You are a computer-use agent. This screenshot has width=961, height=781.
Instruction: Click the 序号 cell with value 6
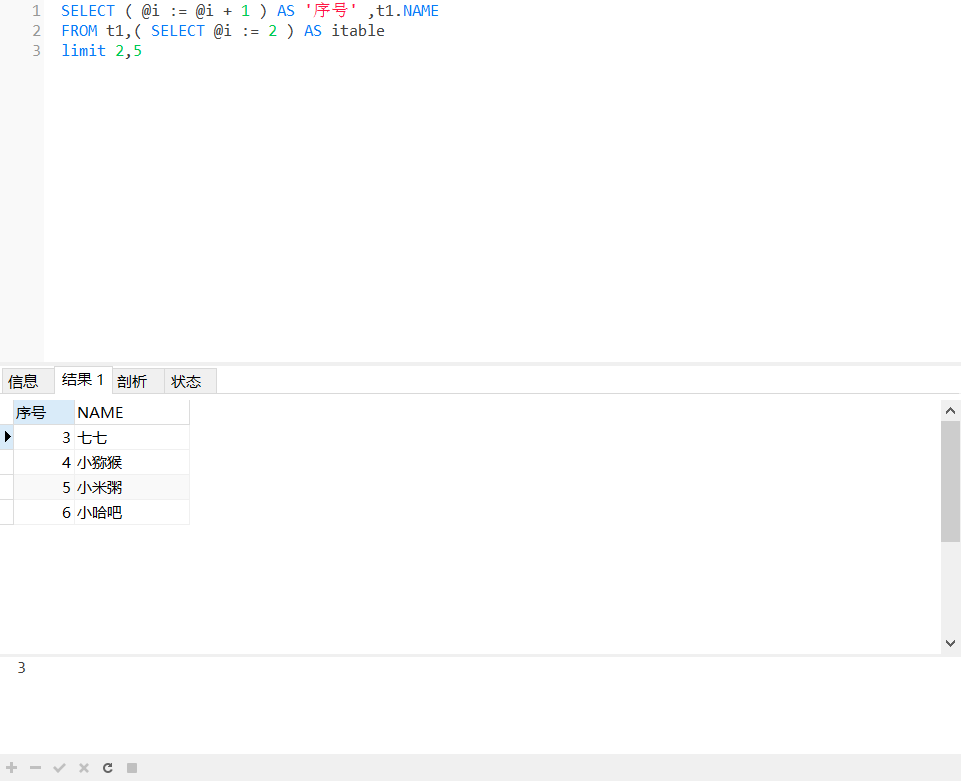tap(44, 512)
